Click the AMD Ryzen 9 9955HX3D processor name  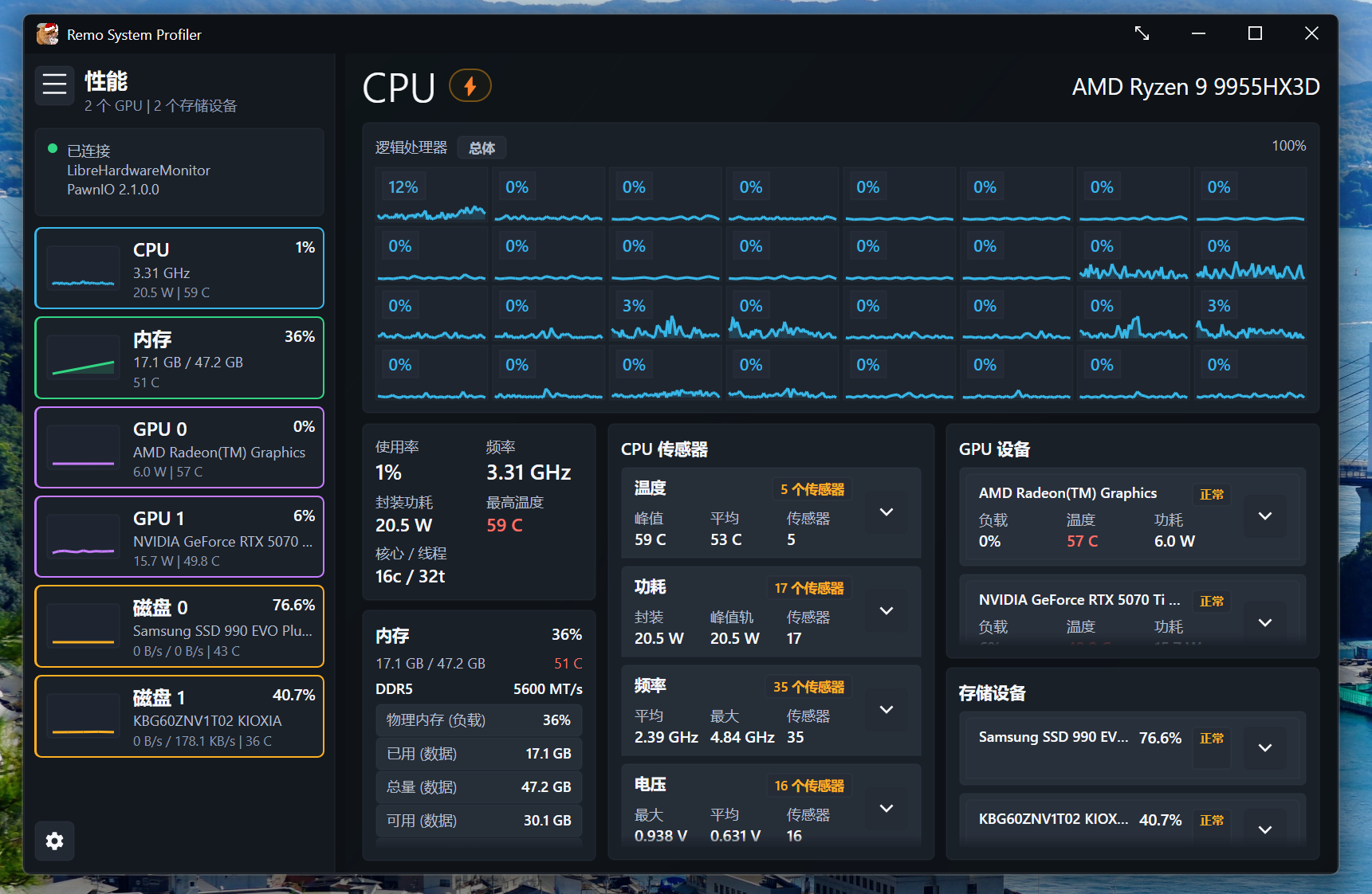[1196, 87]
